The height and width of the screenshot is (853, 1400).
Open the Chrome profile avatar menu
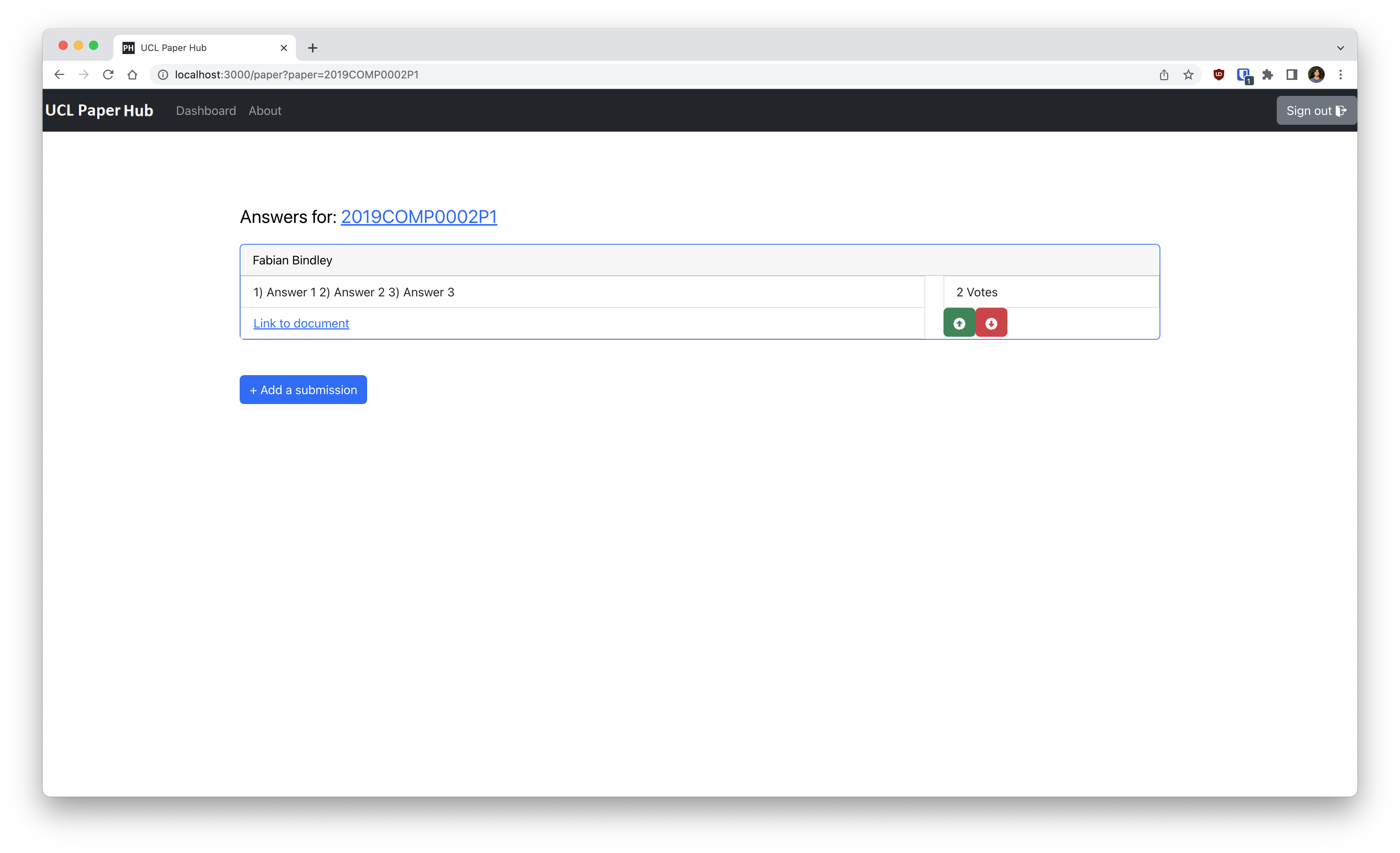pos(1316,75)
